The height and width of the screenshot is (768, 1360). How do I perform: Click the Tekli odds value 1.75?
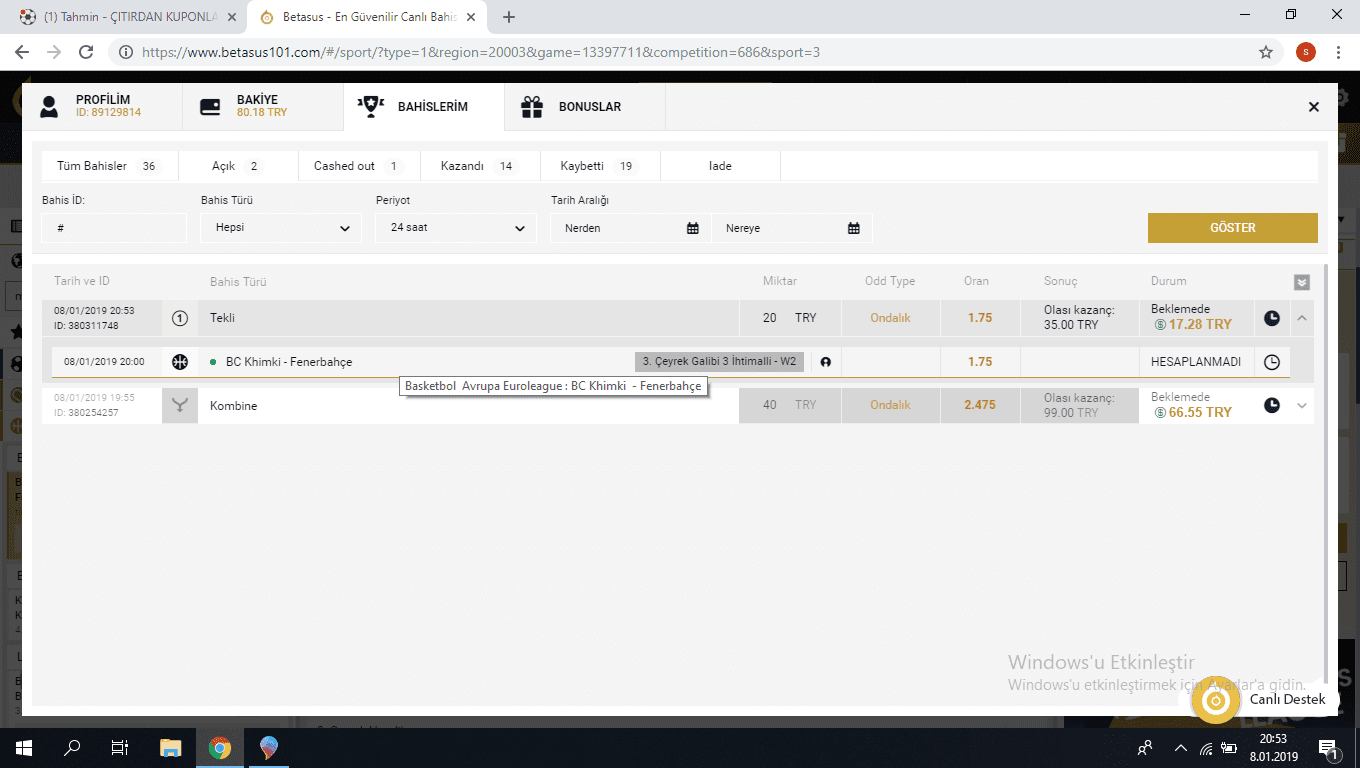[x=980, y=318]
